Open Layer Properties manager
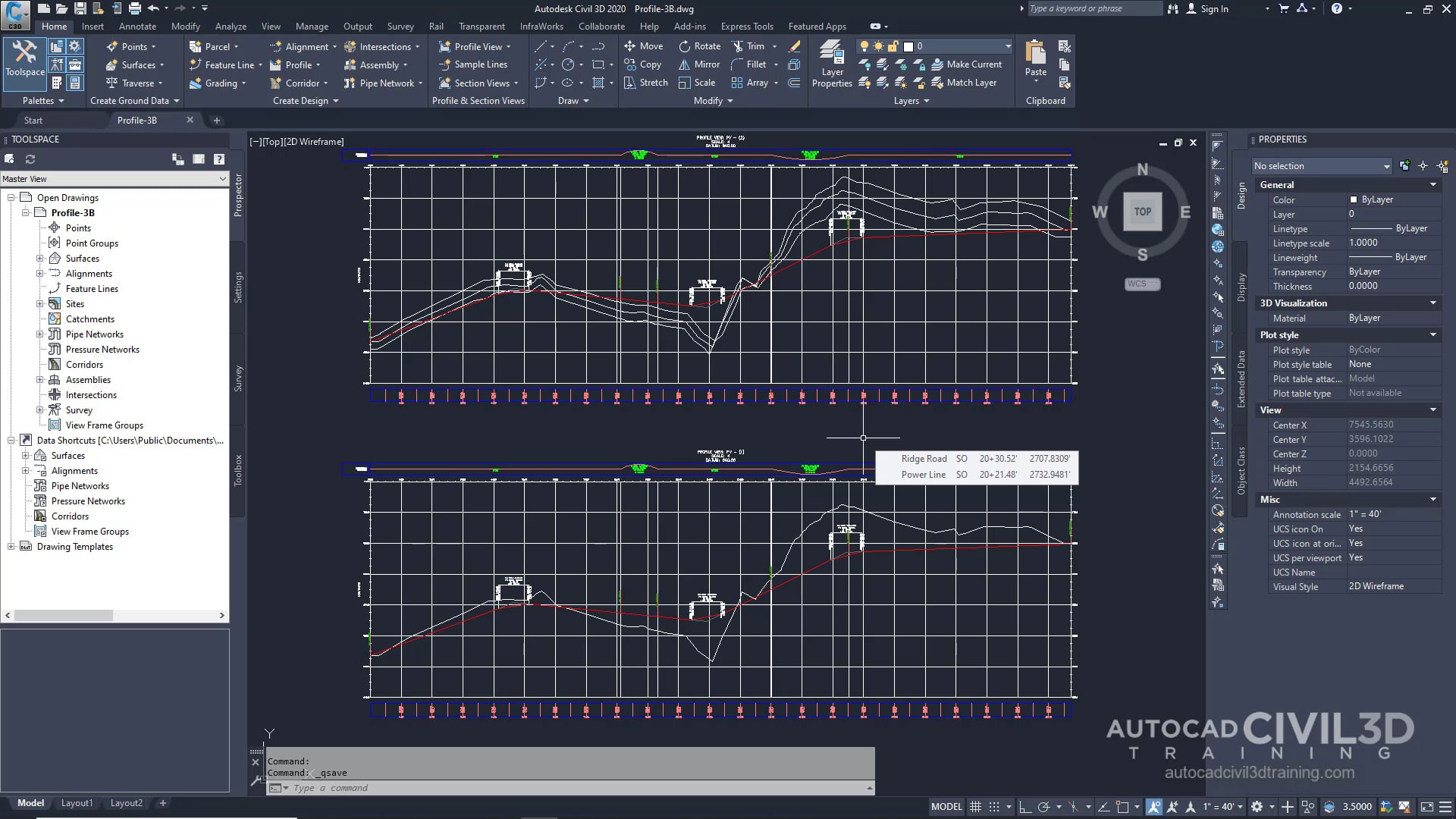Viewport: 1456px width, 819px height. [x=832, y=61]
